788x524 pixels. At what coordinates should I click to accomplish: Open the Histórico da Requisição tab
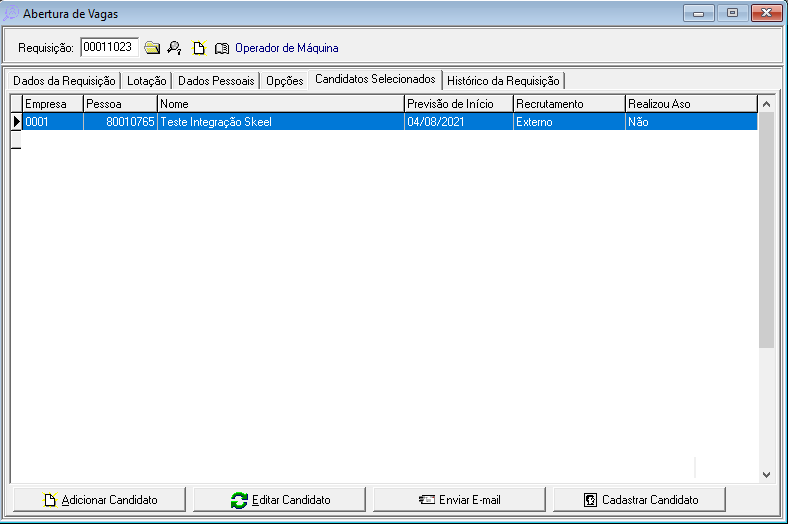point(503,81)
